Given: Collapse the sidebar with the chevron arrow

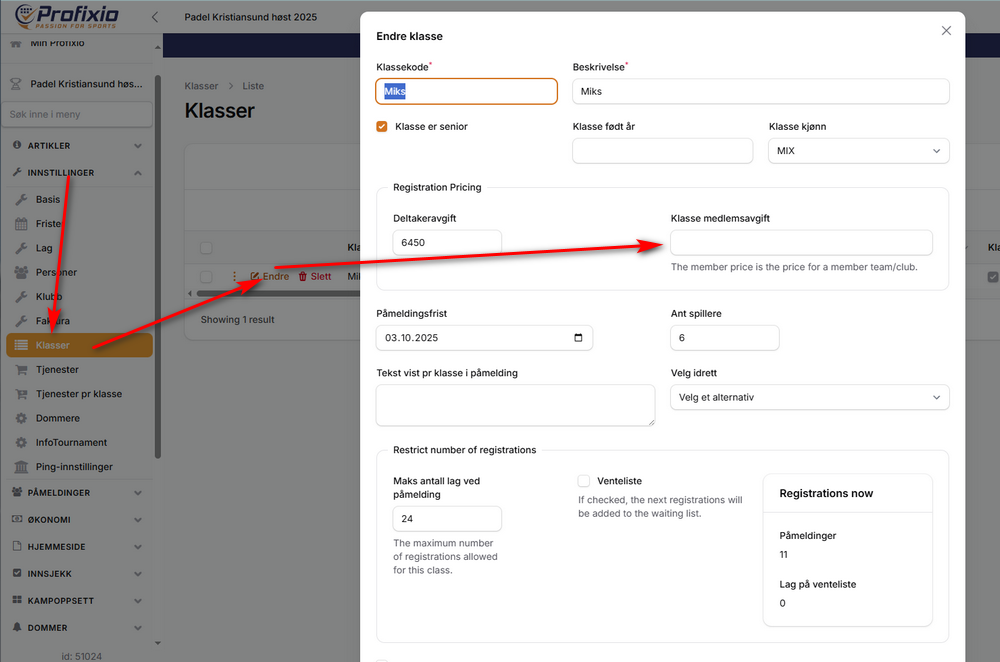Looking at the screenshot, I should coord(155,17).
